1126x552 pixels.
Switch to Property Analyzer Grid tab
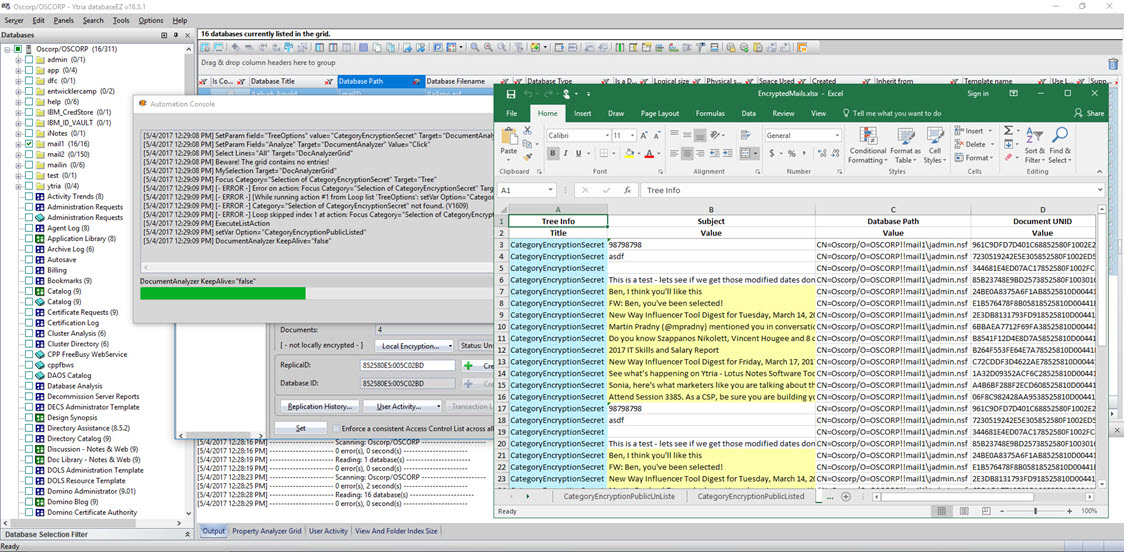[266, 531]
